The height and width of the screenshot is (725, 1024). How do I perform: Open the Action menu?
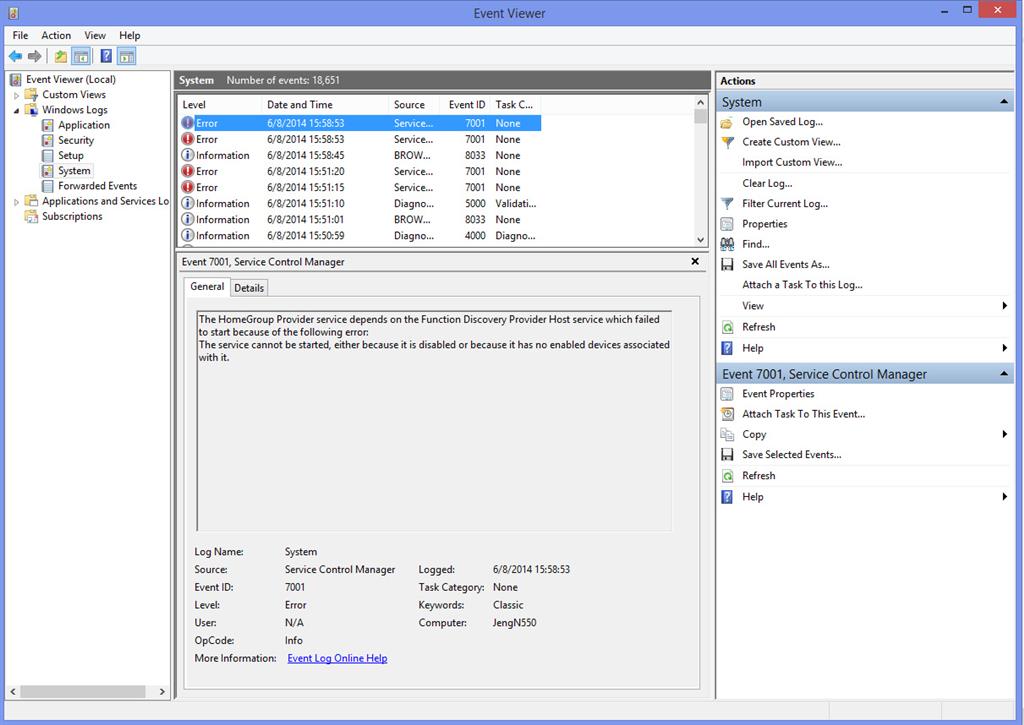coord(56,35)
